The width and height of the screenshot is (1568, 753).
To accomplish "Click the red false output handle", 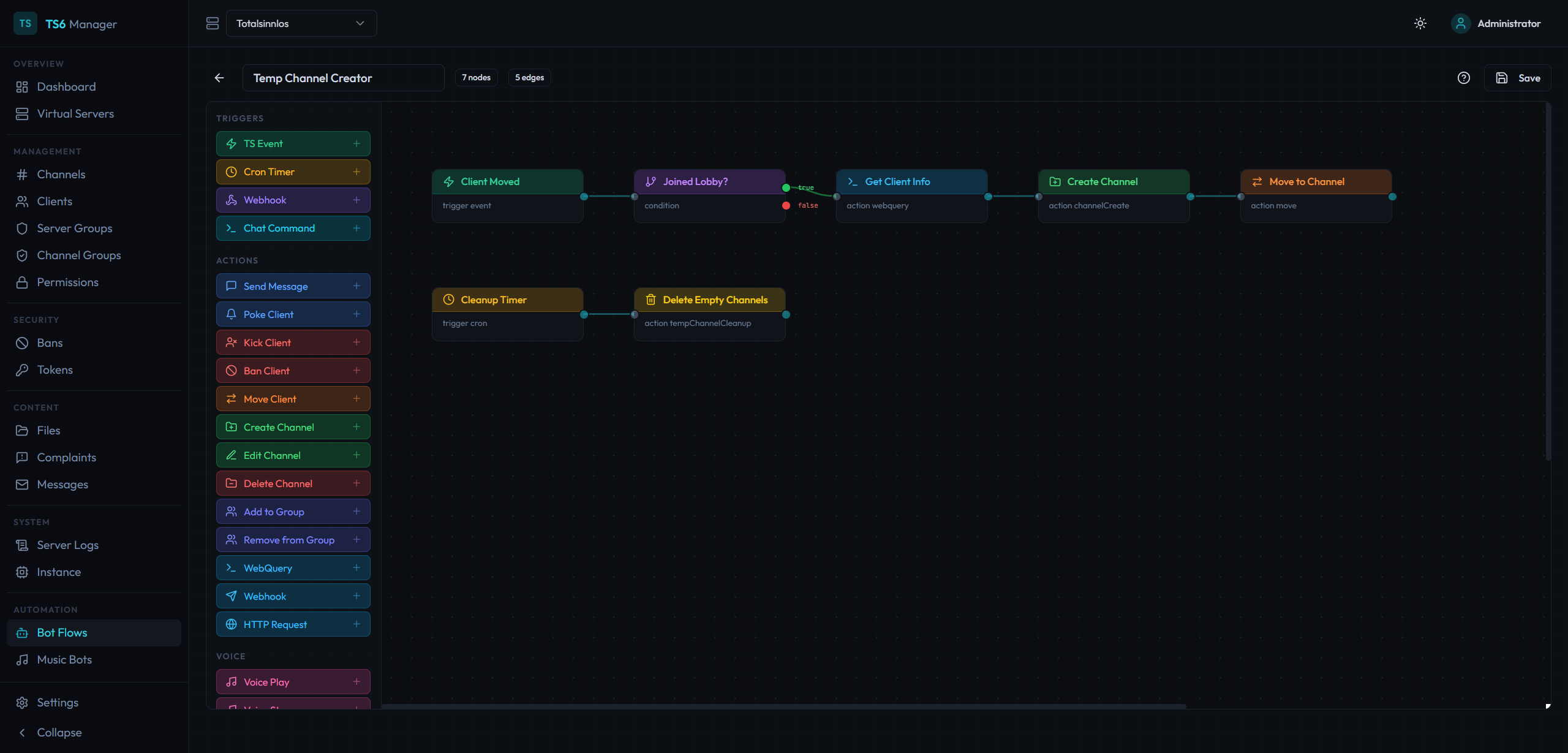I will tap(786, 205).
